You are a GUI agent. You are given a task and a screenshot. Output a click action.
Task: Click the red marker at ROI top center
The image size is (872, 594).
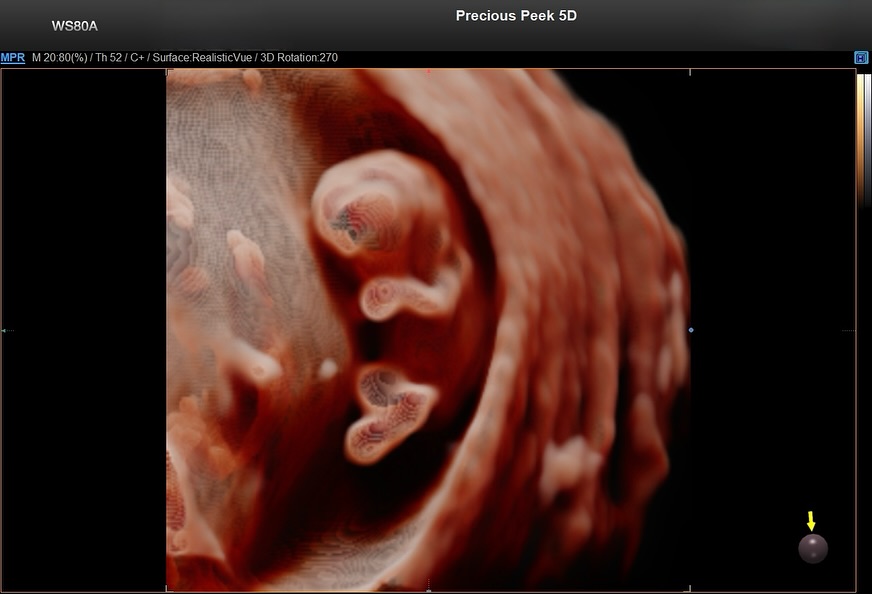point(428,72)
